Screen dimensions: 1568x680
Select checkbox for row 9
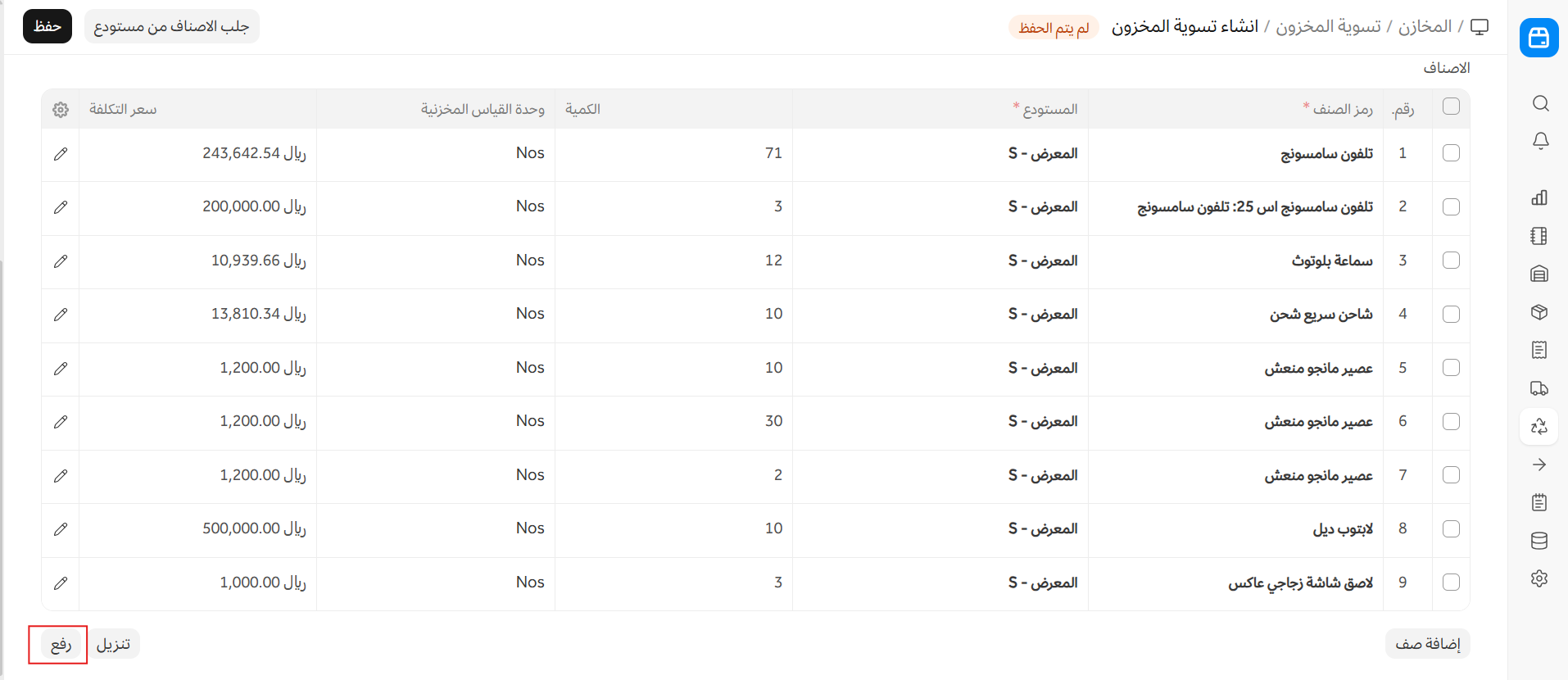click(1451, 583)
